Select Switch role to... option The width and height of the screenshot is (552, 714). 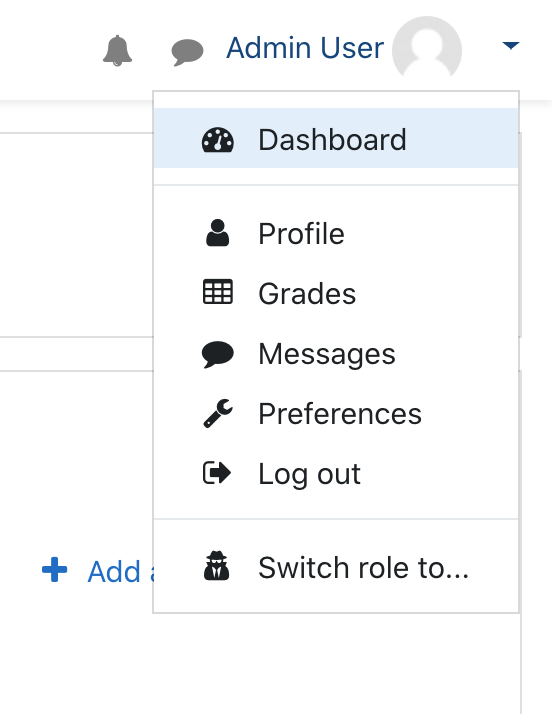[336, 567]
